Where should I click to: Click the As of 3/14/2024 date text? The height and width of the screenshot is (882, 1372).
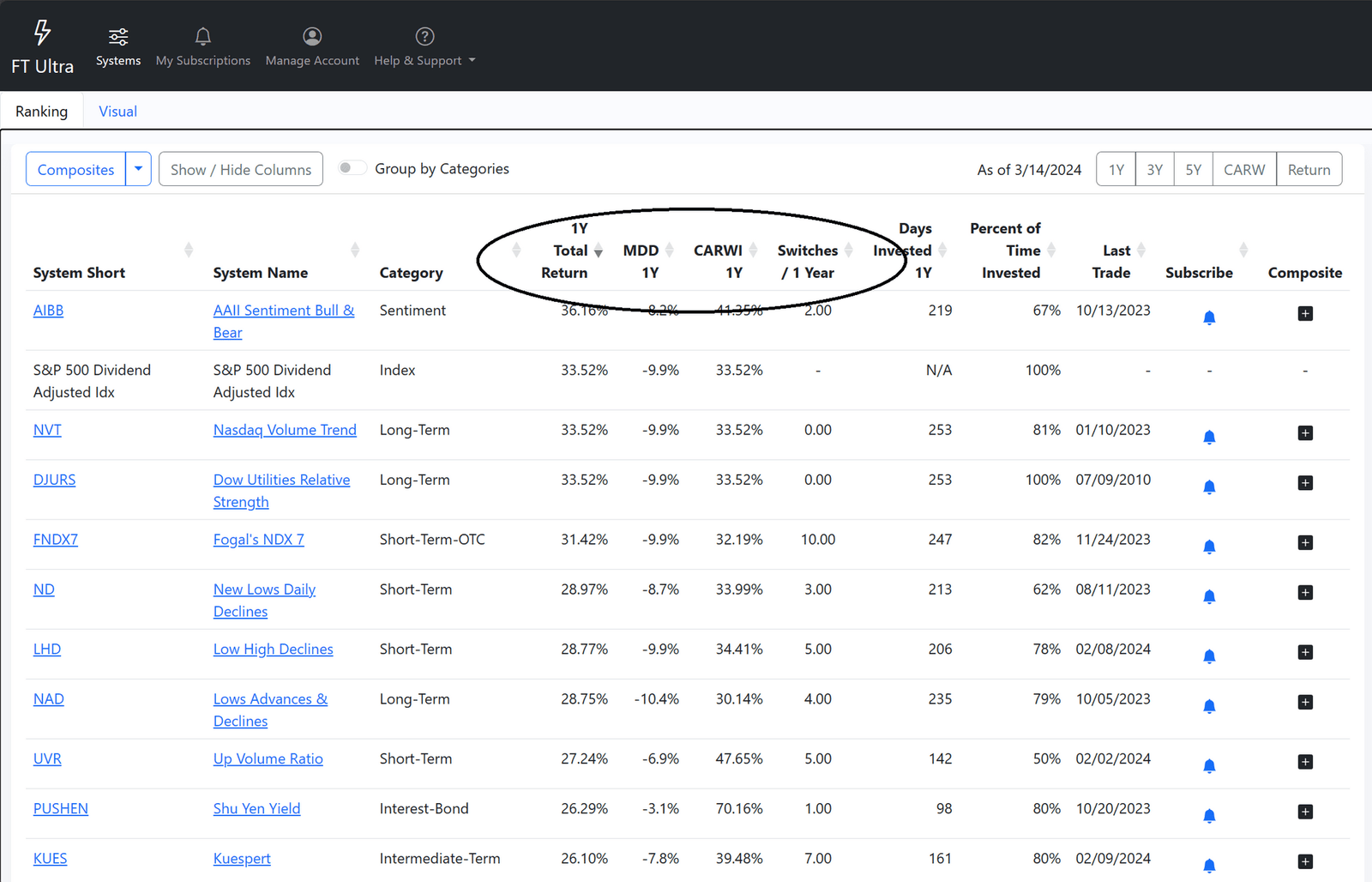pyautogui.click(x=1029, y=170)
